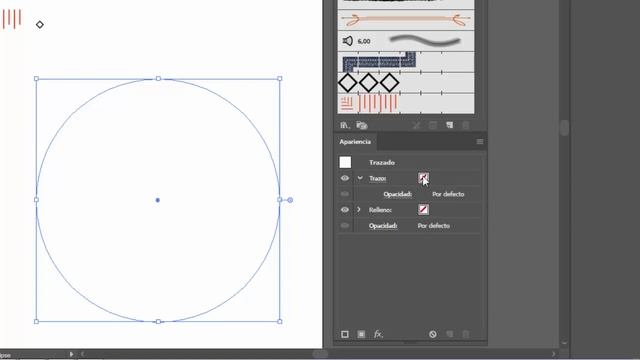The width and height of the screenshot is (640, 360).
Task: Click the panel dock vertical scrollbar thumb
Action: coord(564,128)
